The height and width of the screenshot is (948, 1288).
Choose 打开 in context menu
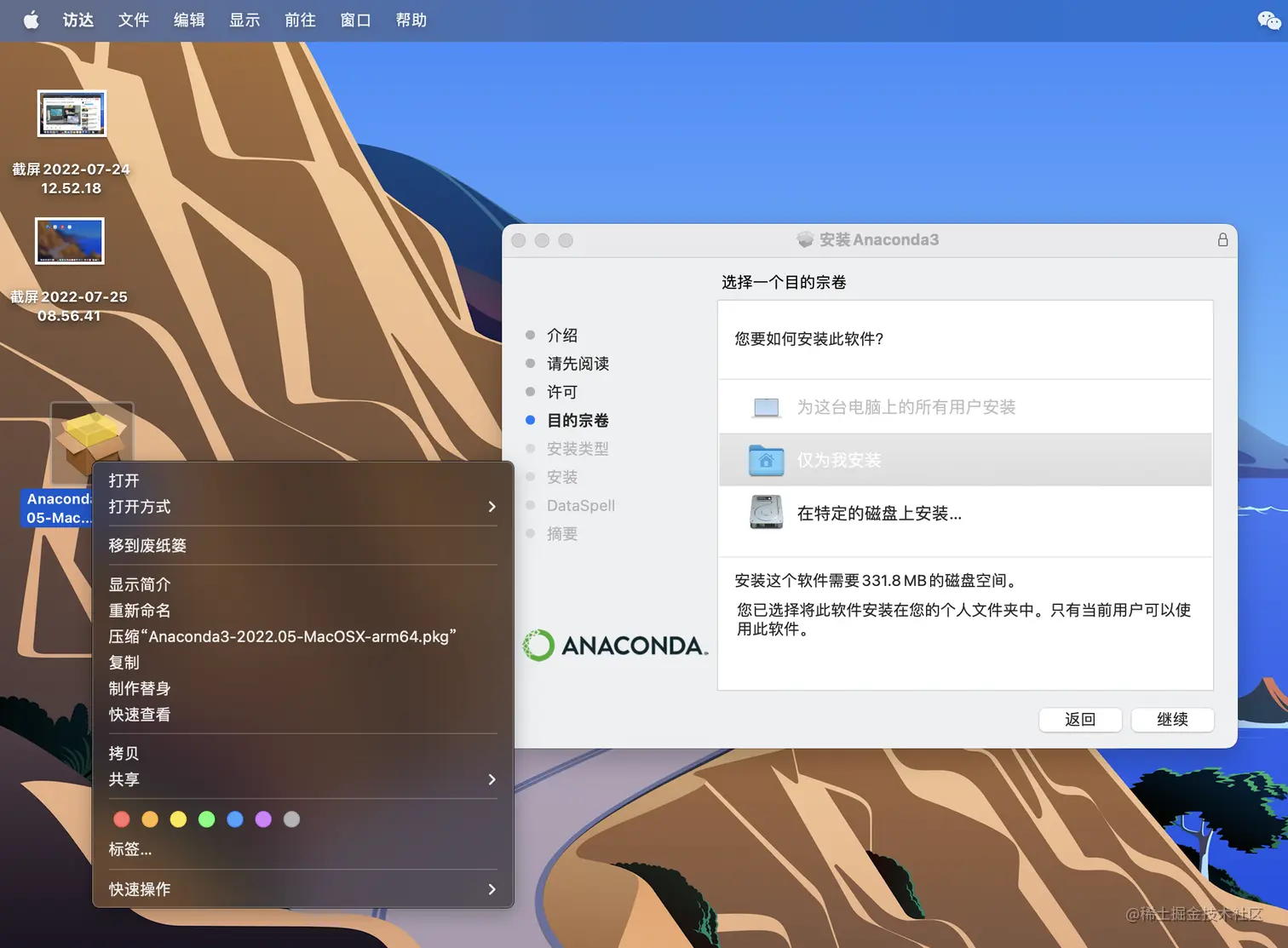[302, 480]
